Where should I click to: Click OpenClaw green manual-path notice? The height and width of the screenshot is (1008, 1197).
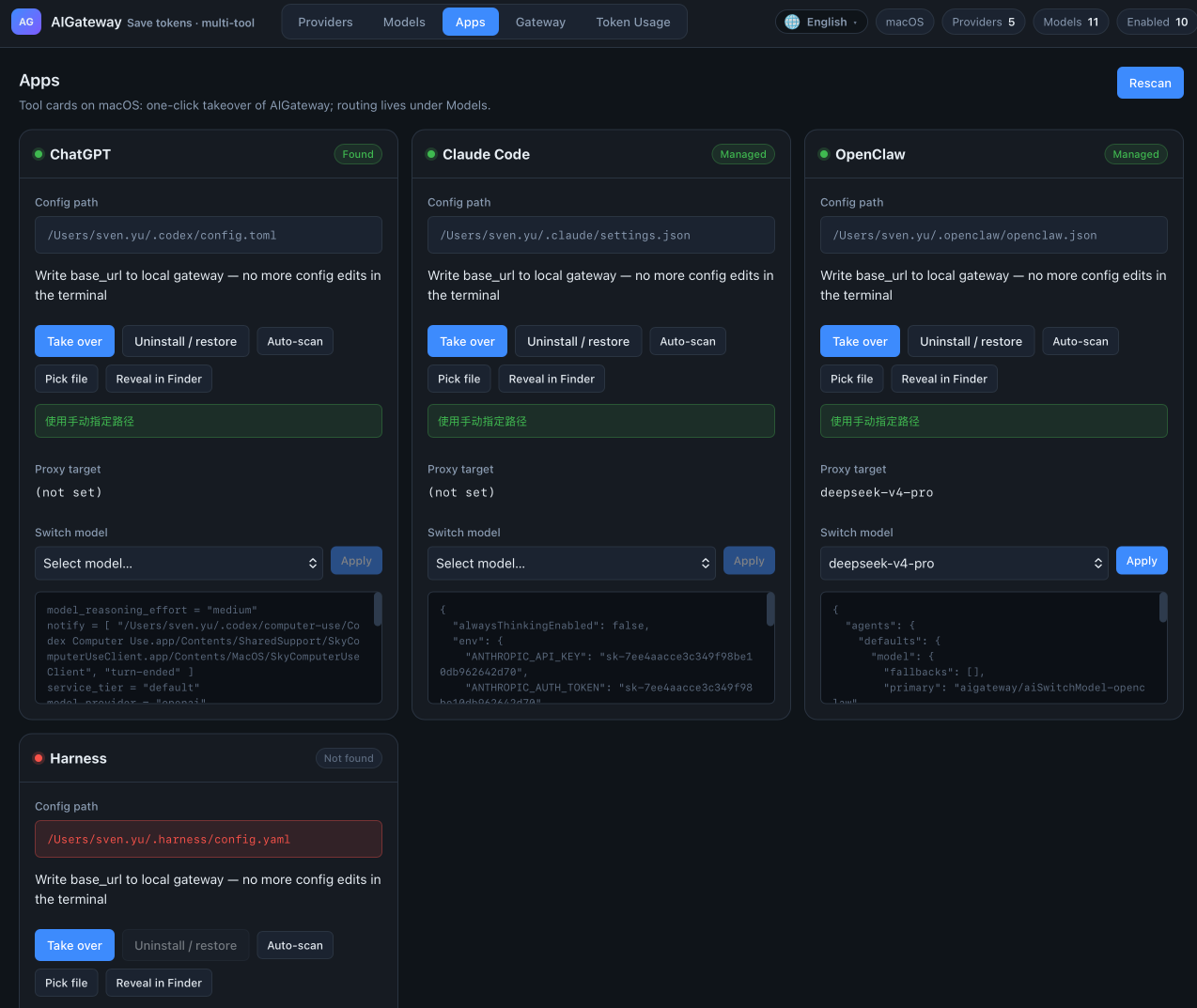pos(994,421)
